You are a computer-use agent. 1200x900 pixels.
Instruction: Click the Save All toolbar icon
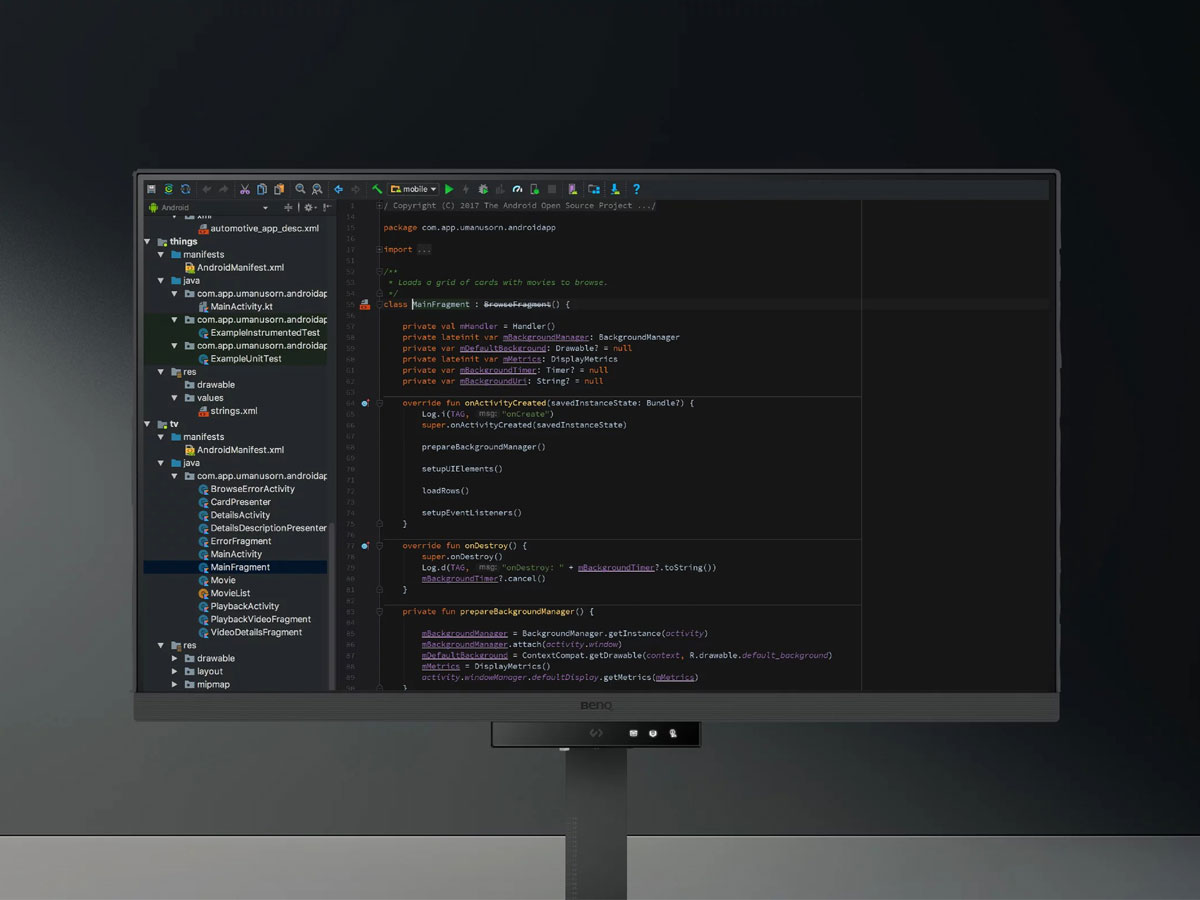coord(151,189)
